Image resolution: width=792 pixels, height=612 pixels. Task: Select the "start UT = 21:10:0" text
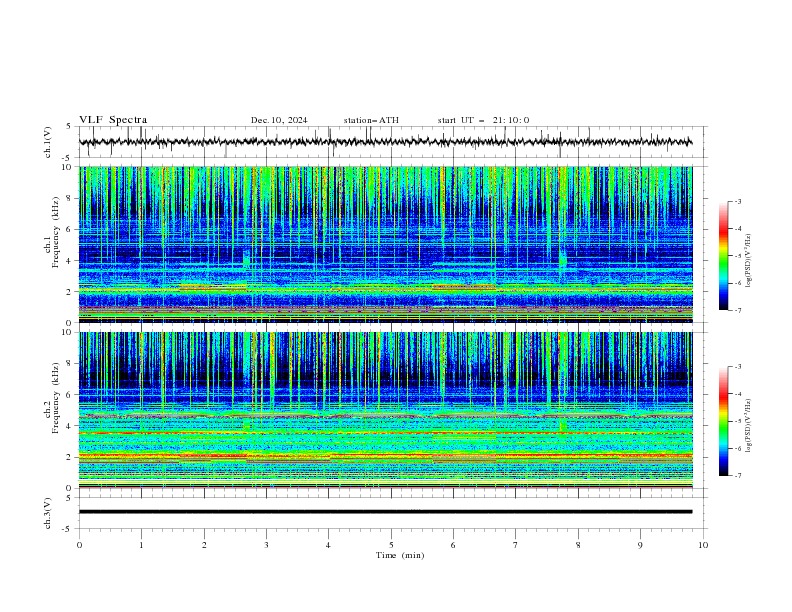click(483, 120)
